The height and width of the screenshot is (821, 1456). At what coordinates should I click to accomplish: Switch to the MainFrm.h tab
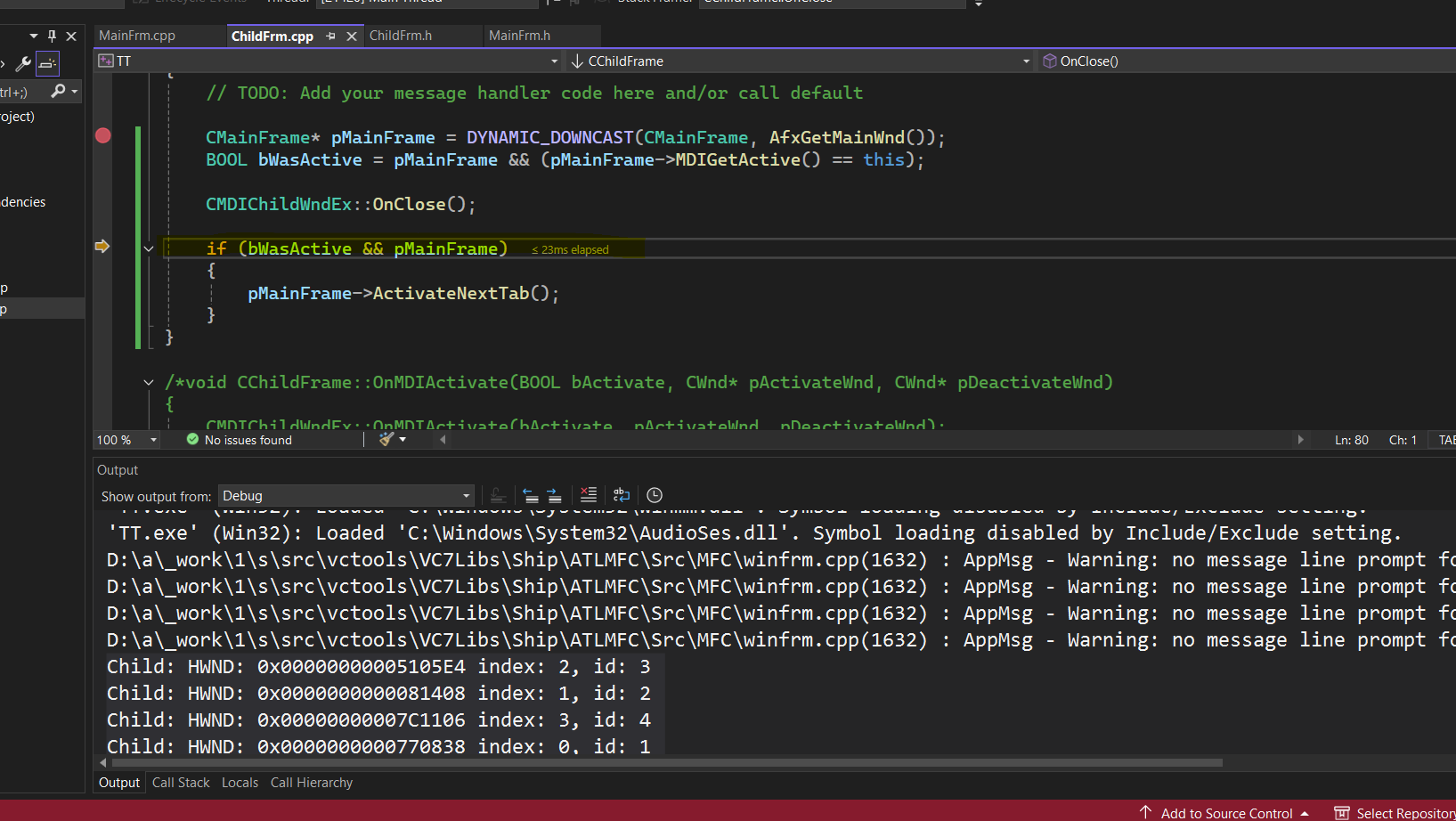pyautogui.click(x=520, y=36)
